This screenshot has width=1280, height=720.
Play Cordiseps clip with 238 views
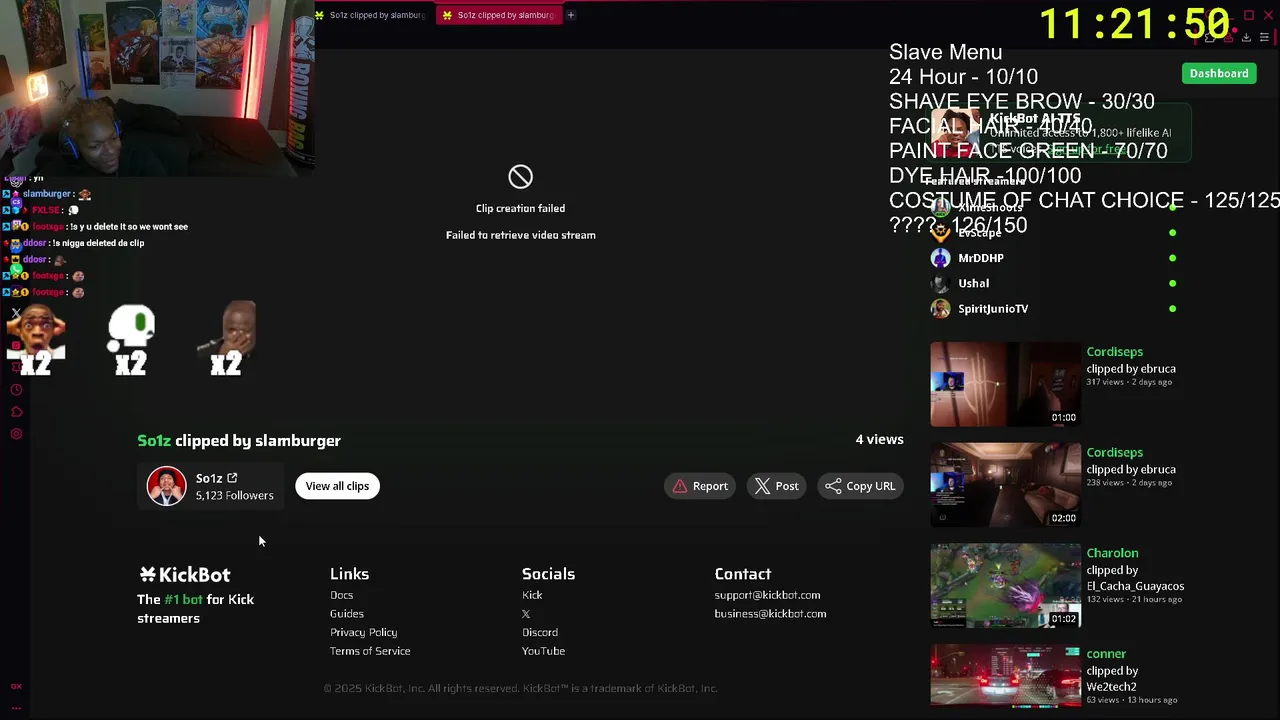click(1005, 485)
